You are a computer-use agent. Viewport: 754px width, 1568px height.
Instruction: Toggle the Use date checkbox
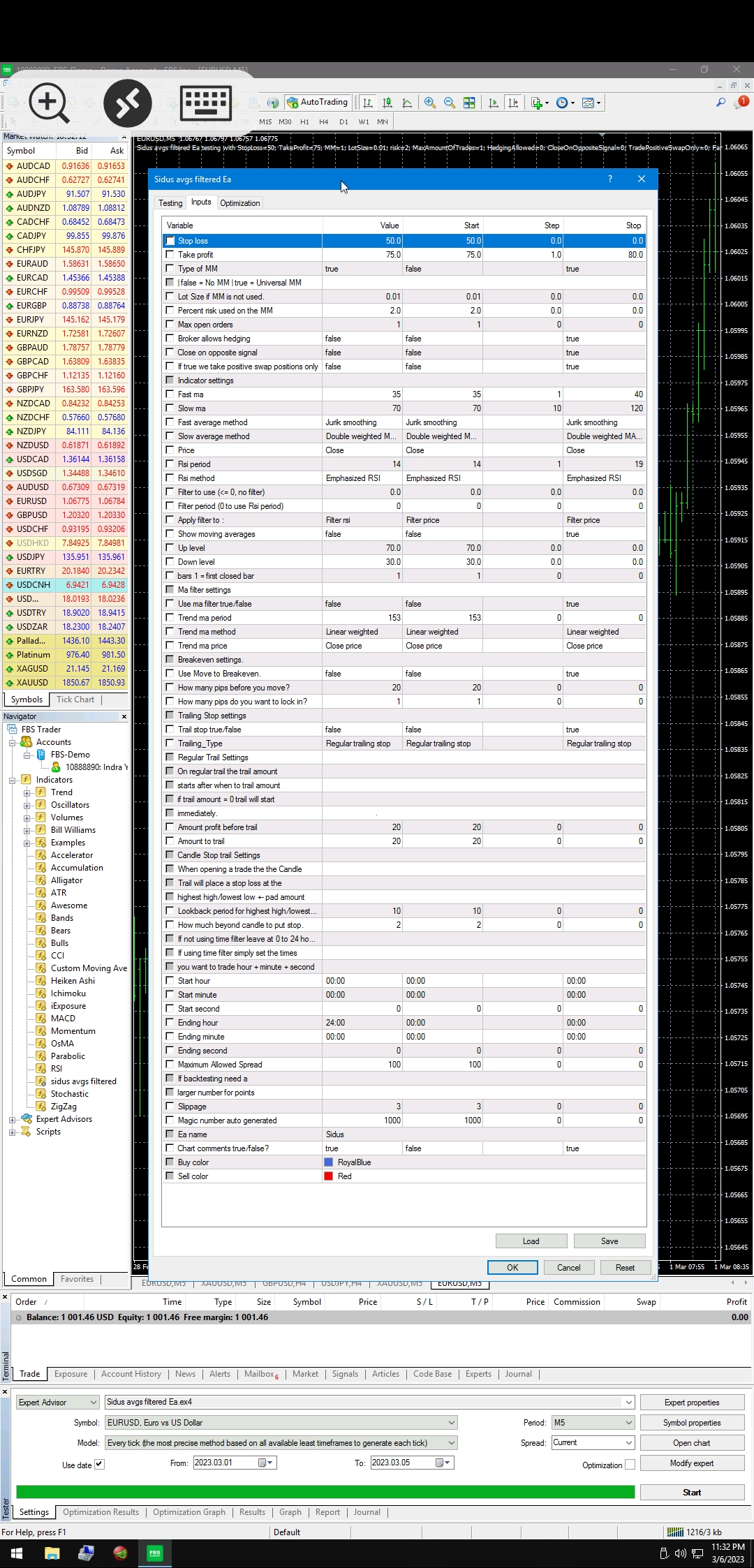[99, 1465]
